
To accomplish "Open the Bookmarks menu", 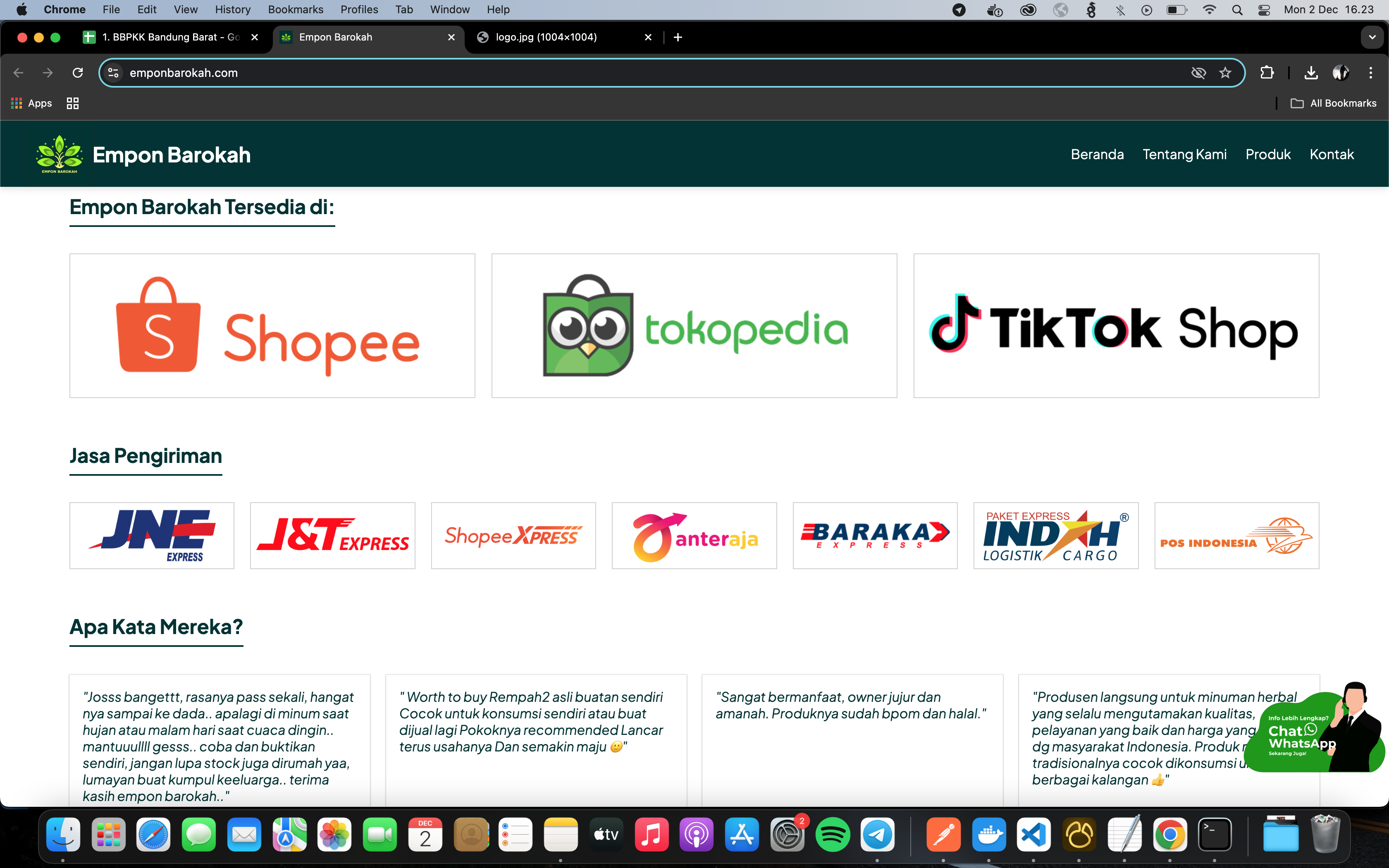I will tap(296, 10).
